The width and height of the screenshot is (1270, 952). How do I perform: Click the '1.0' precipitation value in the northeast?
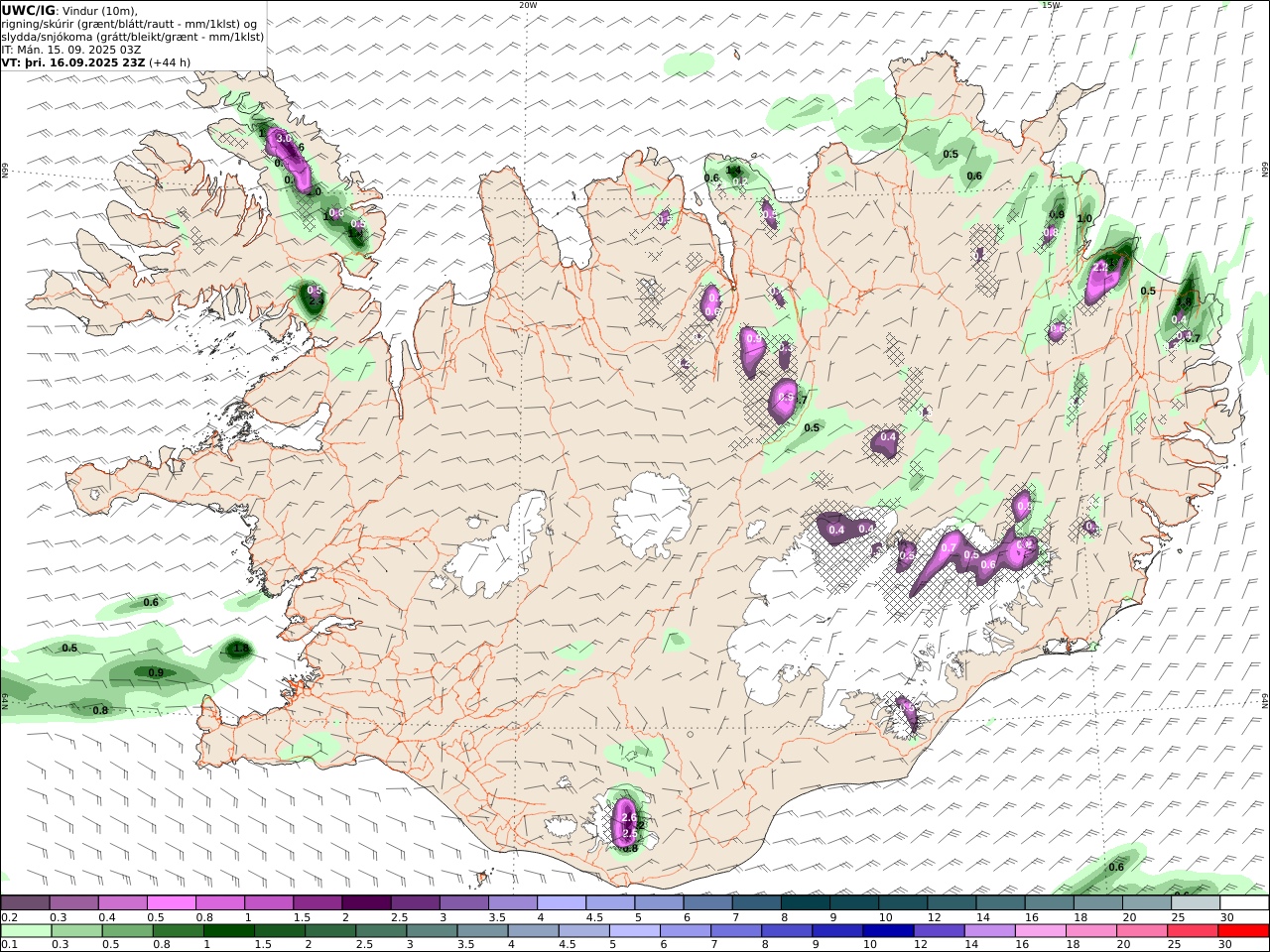click(x=1084, y=218)
